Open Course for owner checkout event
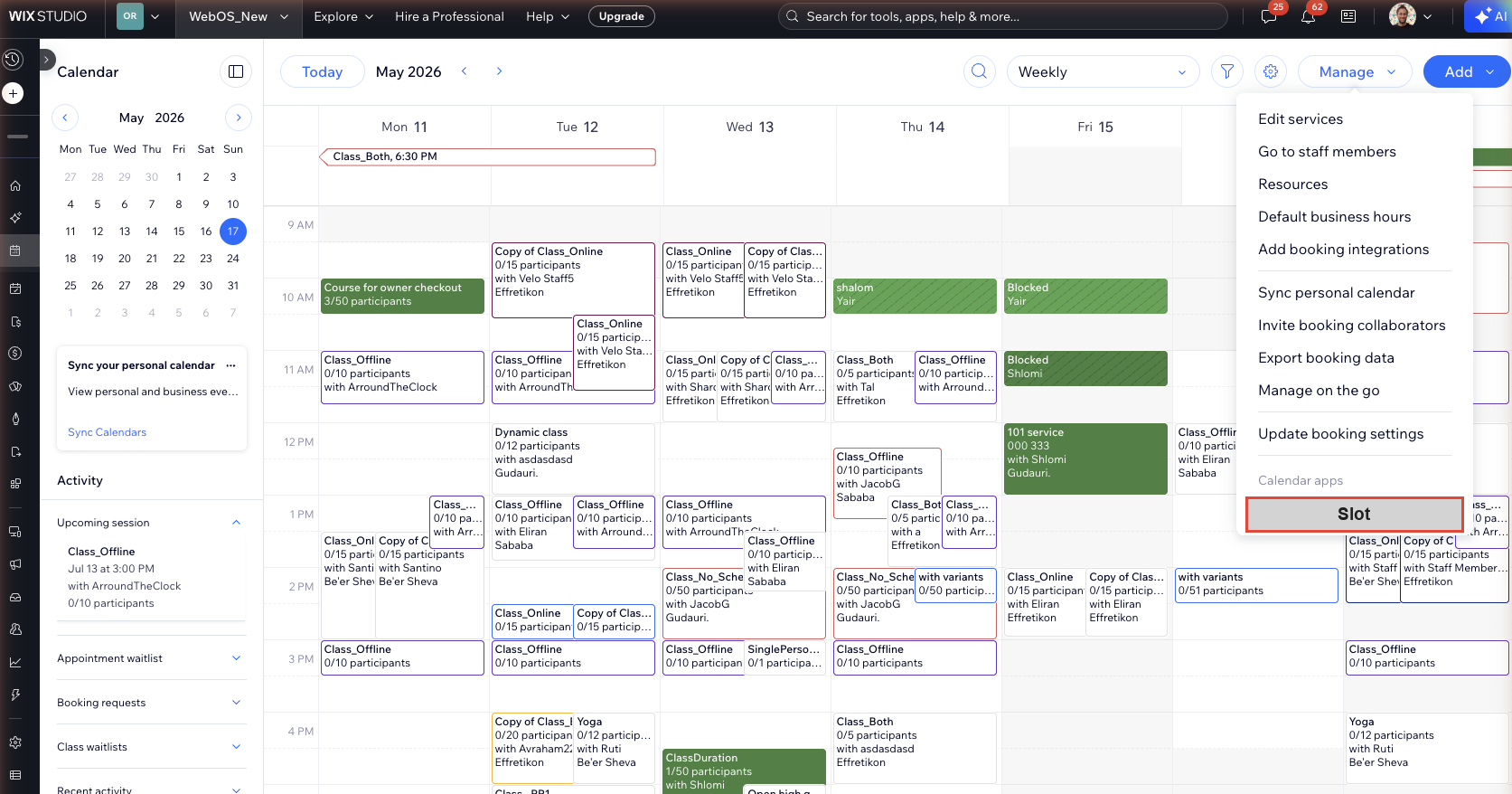Screen dimensions: 1512x794 click(x=402, y=296)
